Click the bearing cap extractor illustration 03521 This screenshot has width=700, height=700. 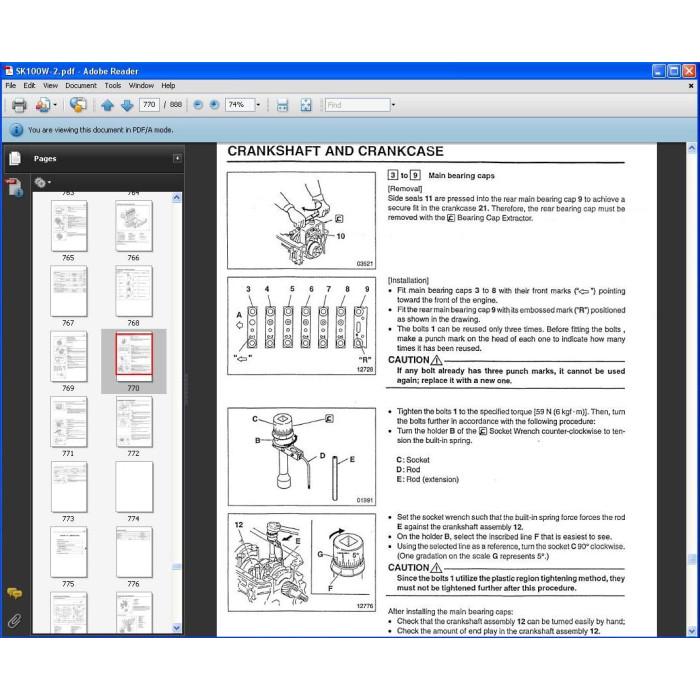coord(301,221)
